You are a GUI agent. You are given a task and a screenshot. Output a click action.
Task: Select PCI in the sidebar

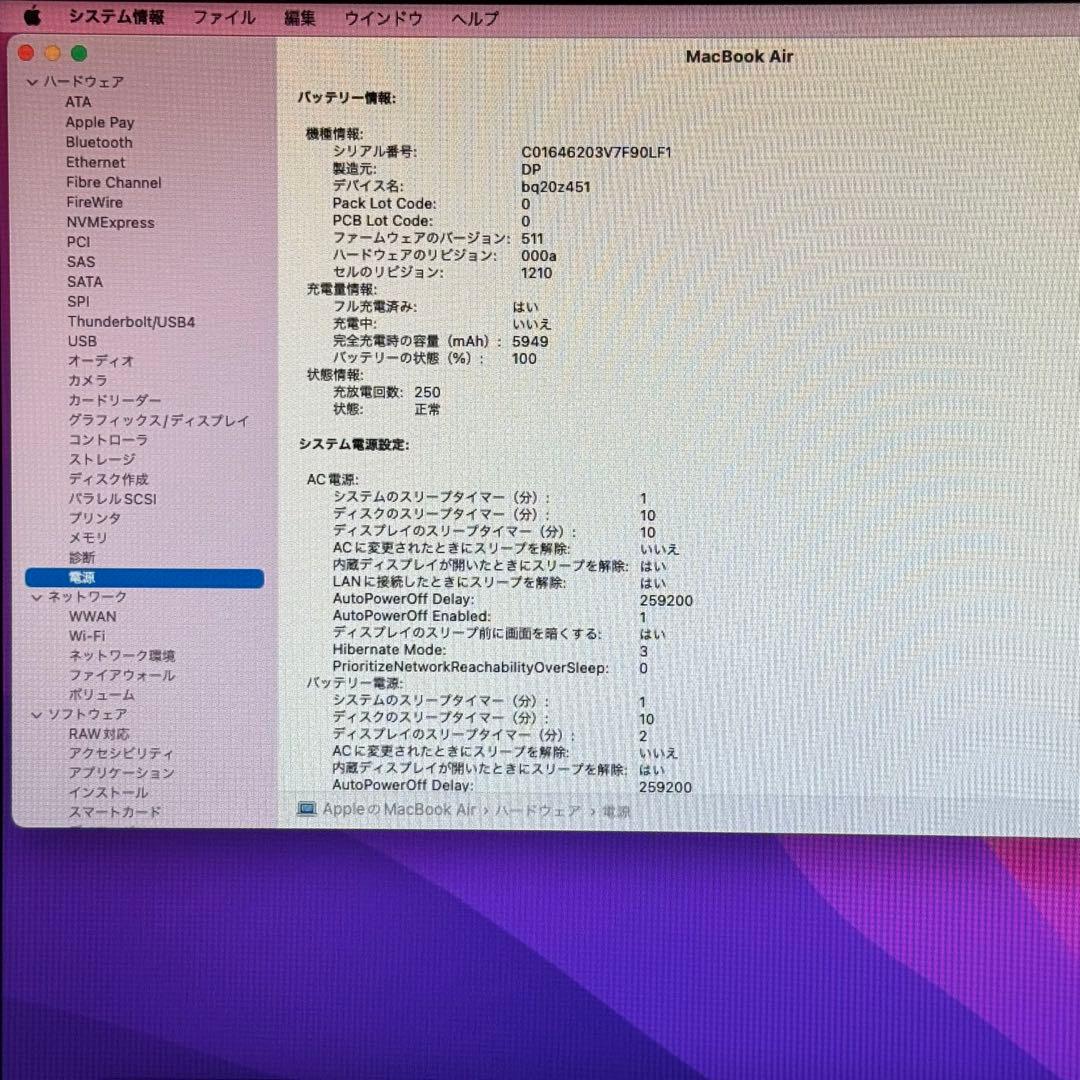(79, 242)
